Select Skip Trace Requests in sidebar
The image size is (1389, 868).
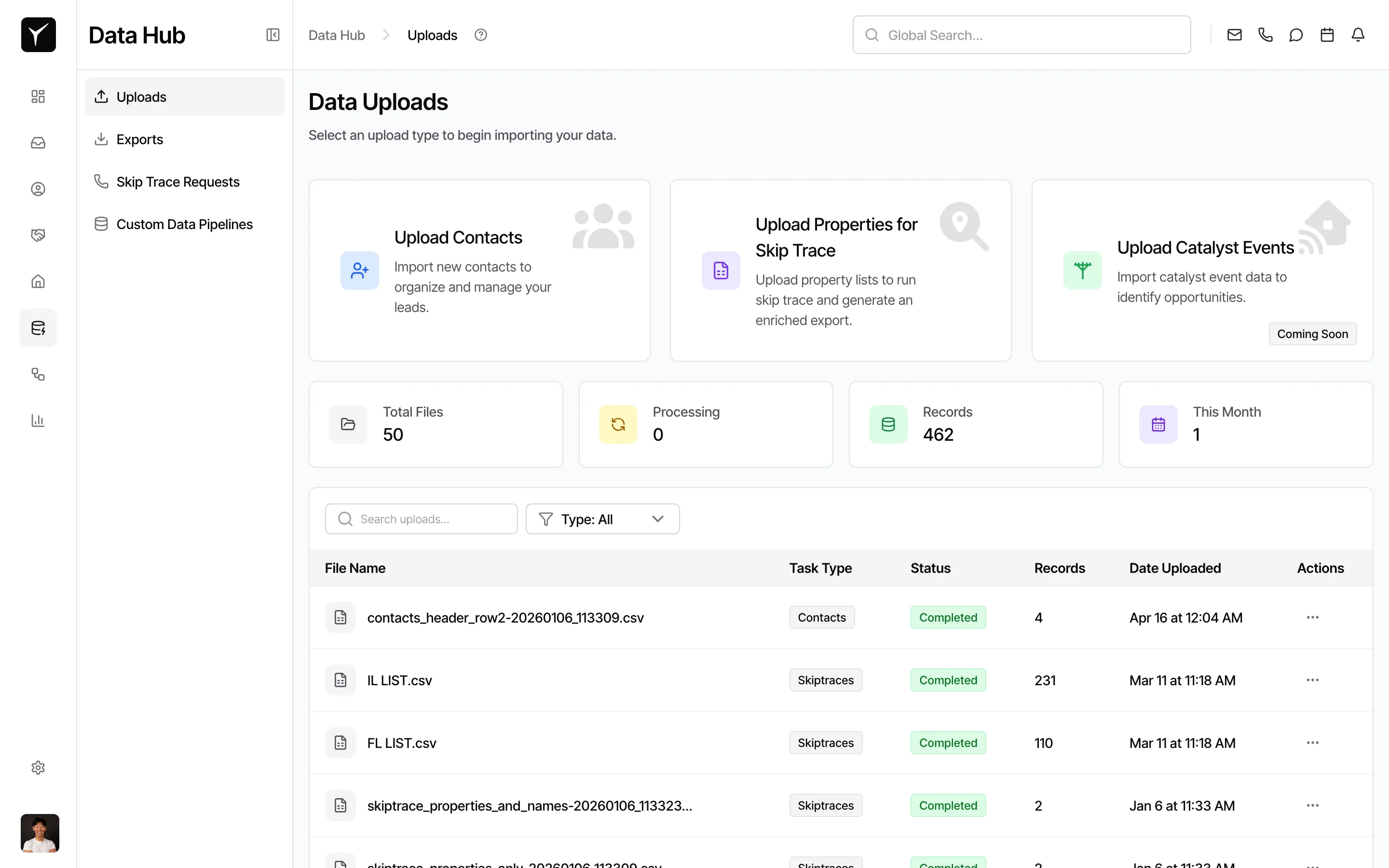click(x=178, y=181)
